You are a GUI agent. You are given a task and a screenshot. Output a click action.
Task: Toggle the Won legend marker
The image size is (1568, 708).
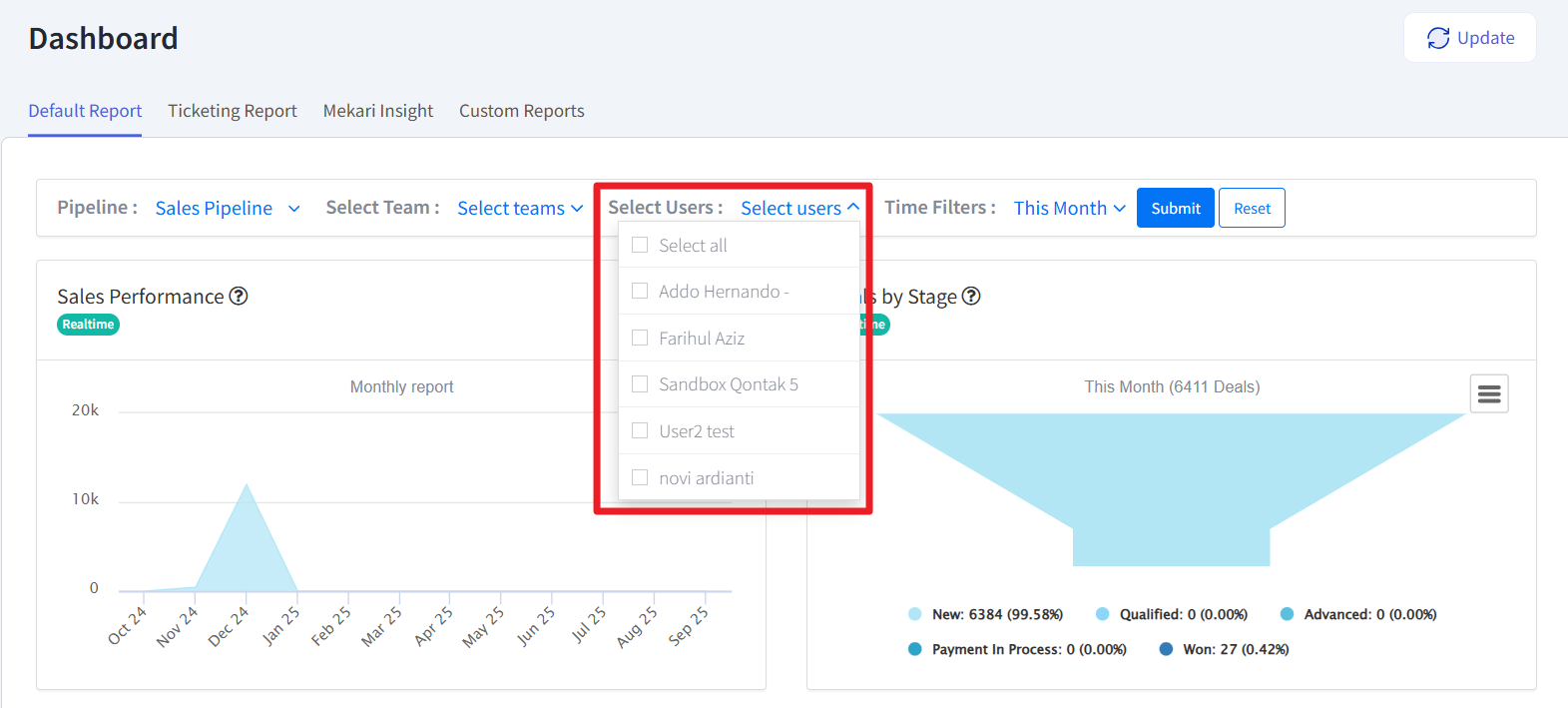click(1166, 649)
